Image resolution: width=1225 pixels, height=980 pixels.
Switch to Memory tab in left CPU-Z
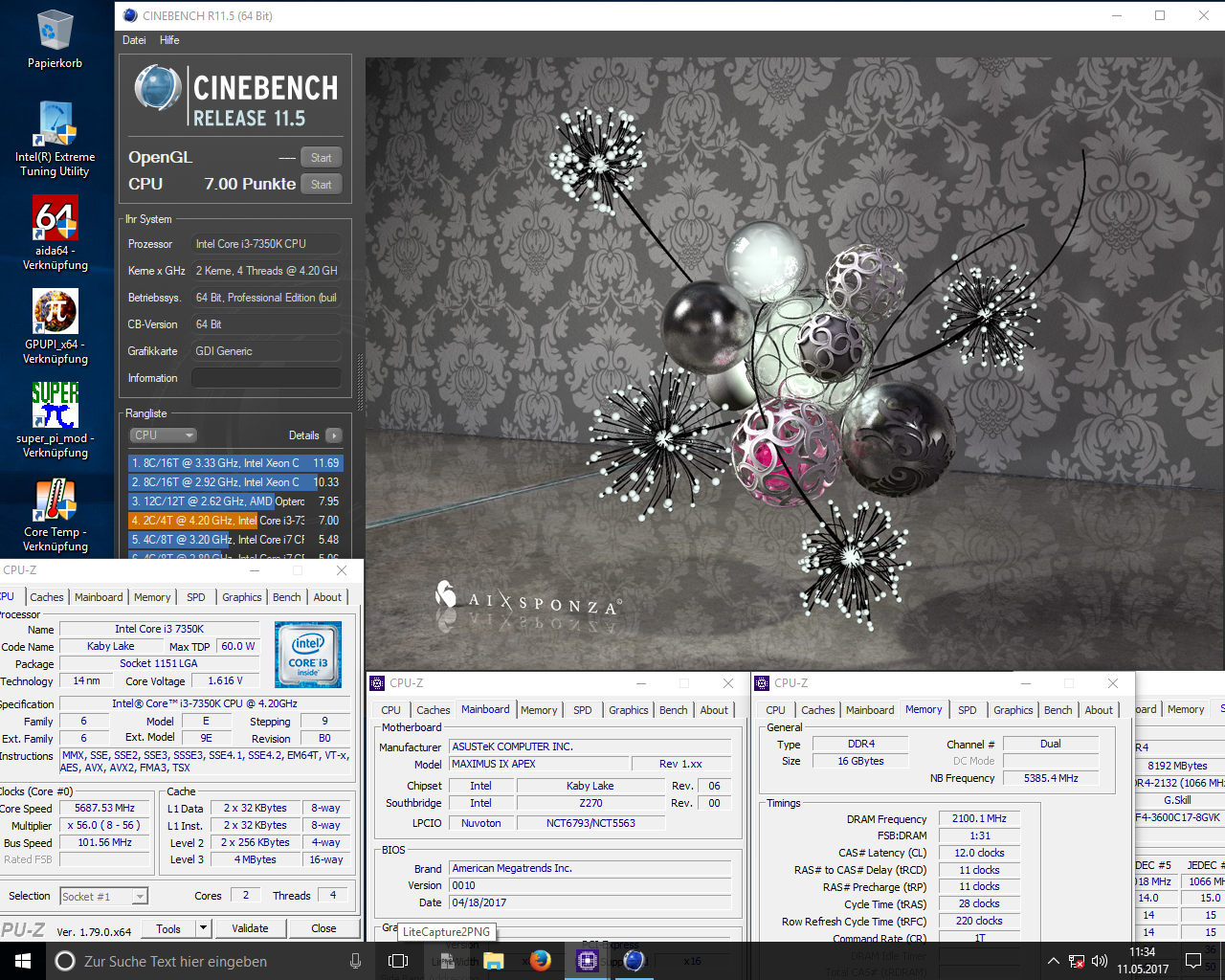point(152,597)
